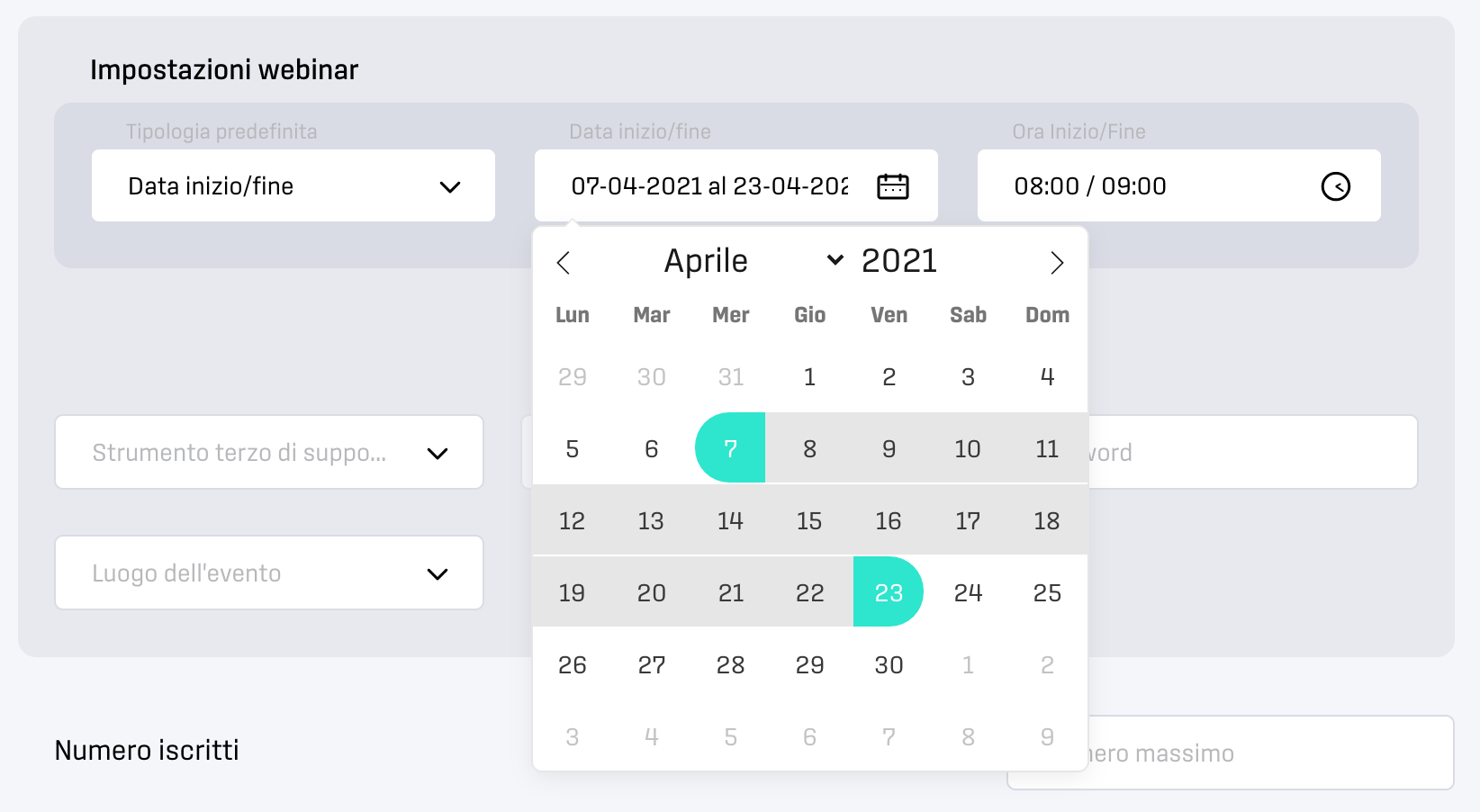Click the 08:00 / 09:00 time field
The width and height of the screenshot is (1480, 812).
[1179, 185]
